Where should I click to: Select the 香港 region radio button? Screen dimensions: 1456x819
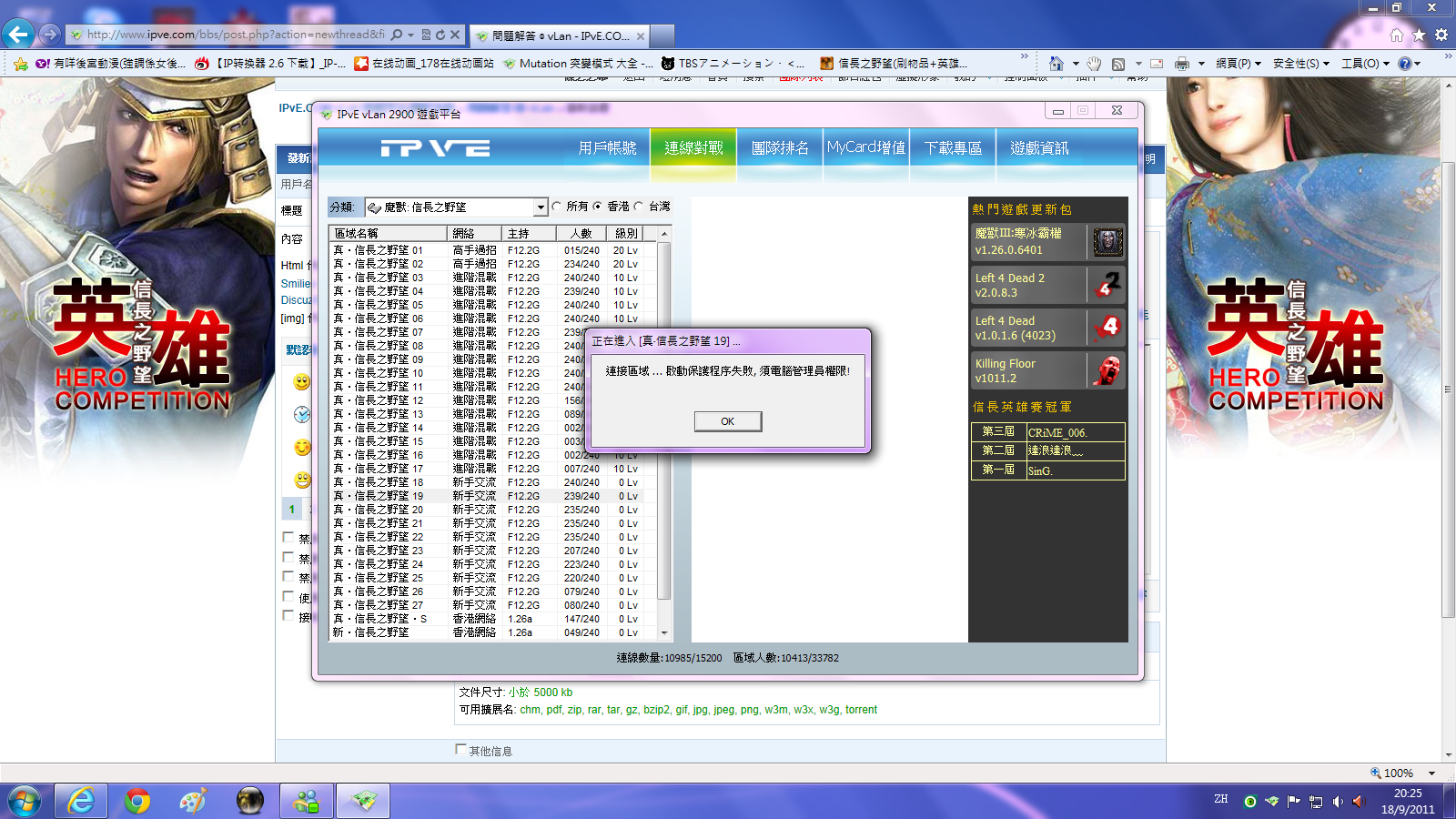(598, 207)
